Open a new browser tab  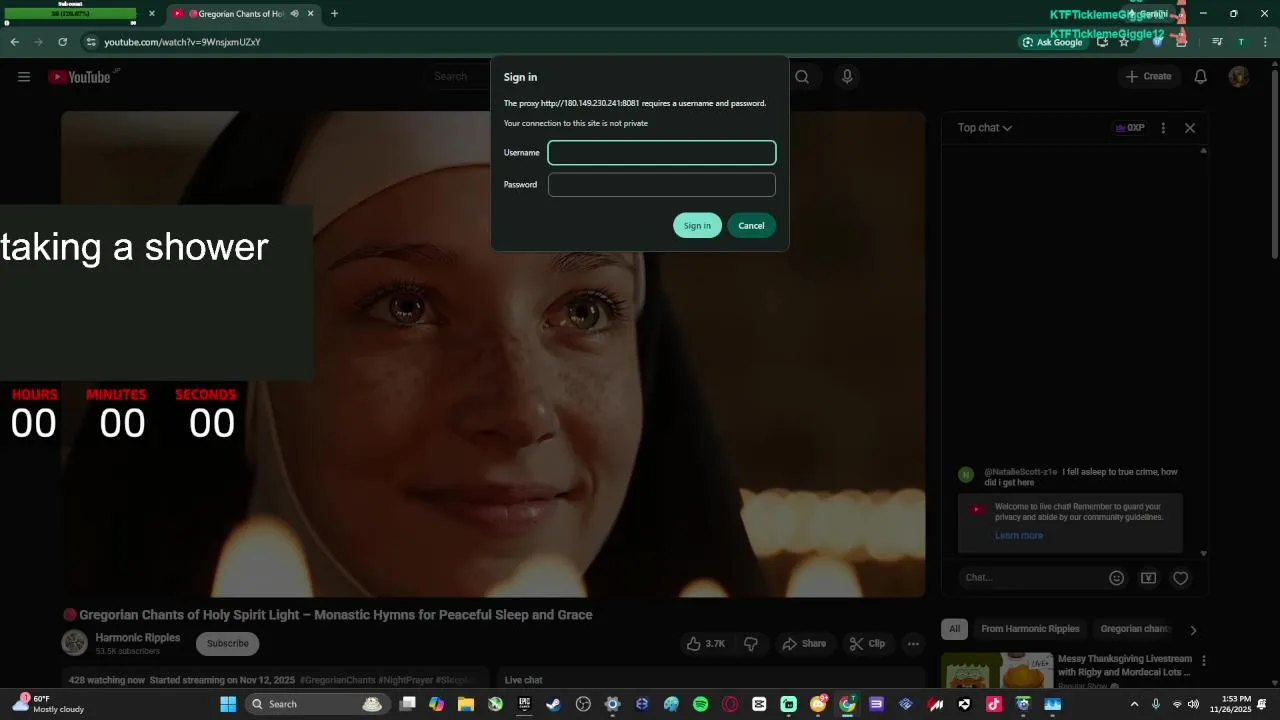tap(334, 14)
